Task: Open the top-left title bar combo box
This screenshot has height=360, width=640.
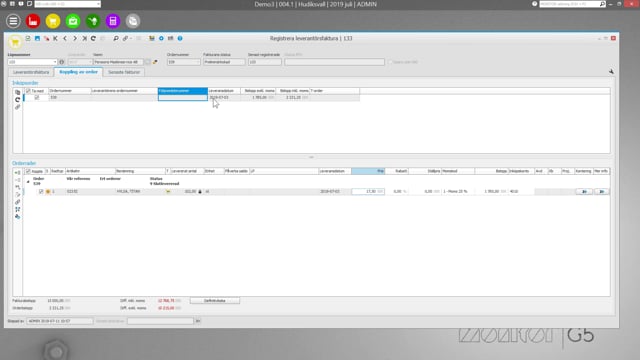Action: coord(67,4)
